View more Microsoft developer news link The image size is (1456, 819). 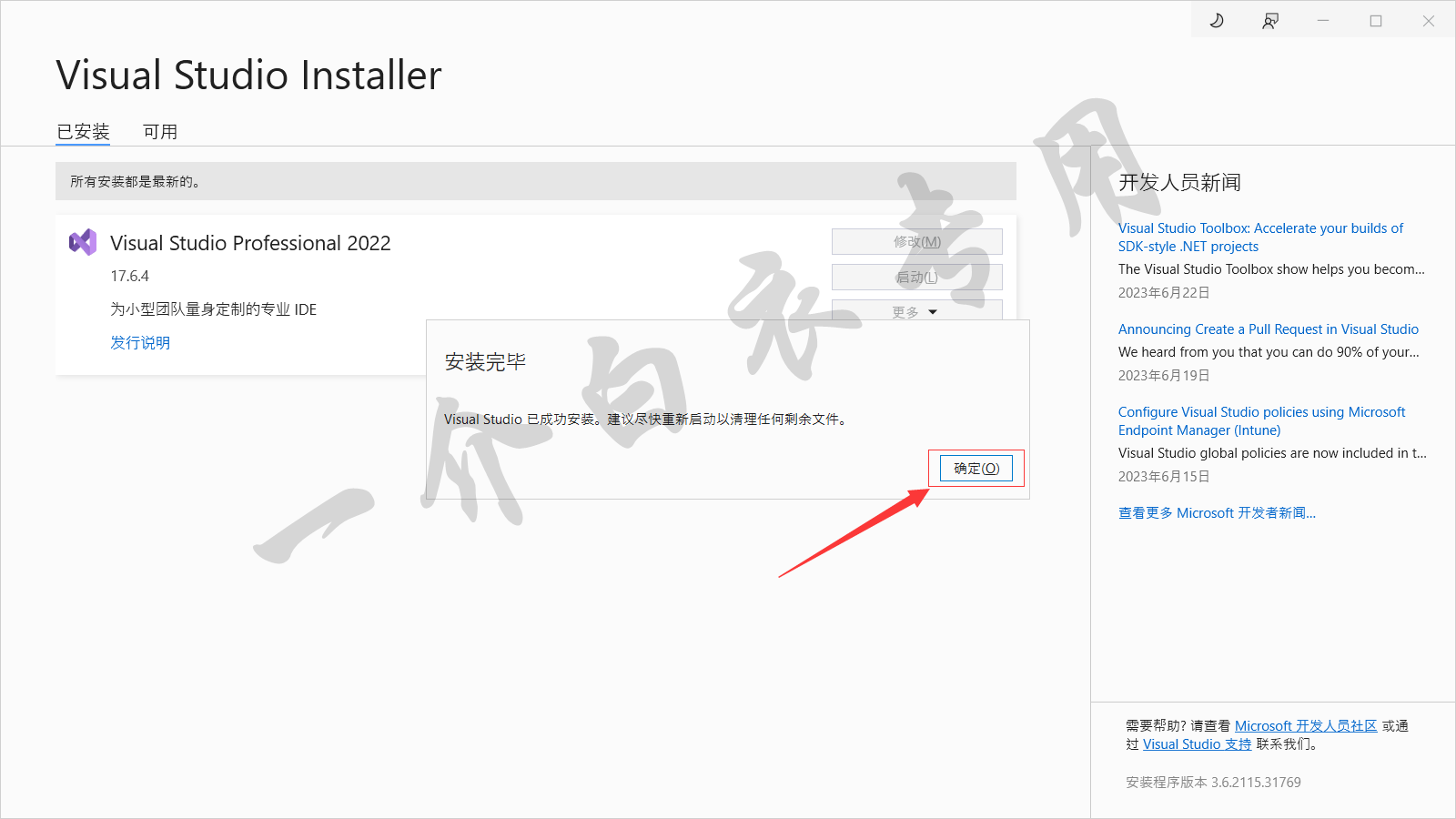click(1217, 513)
